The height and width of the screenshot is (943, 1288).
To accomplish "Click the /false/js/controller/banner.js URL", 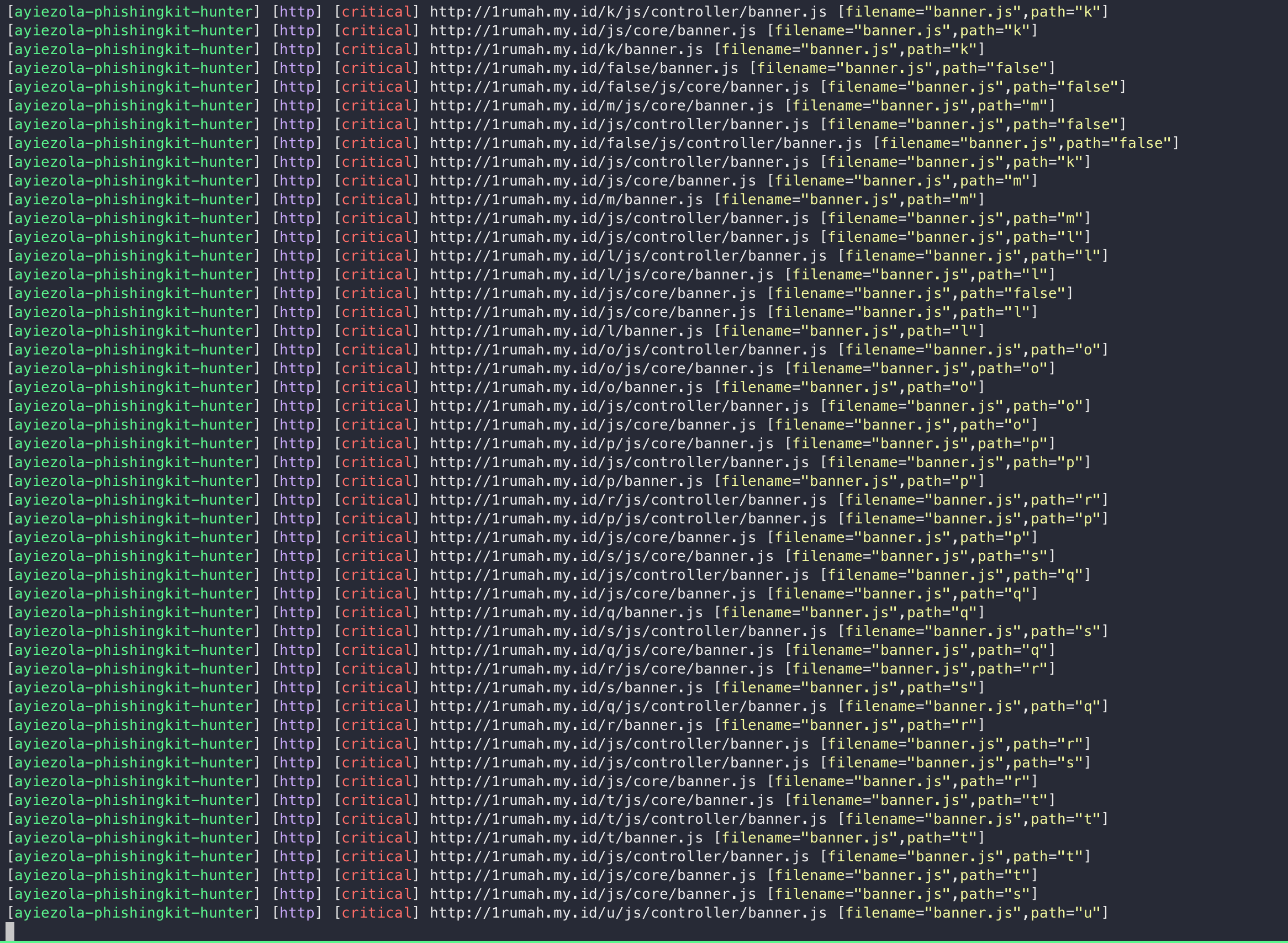I will (x=645, y=144).
